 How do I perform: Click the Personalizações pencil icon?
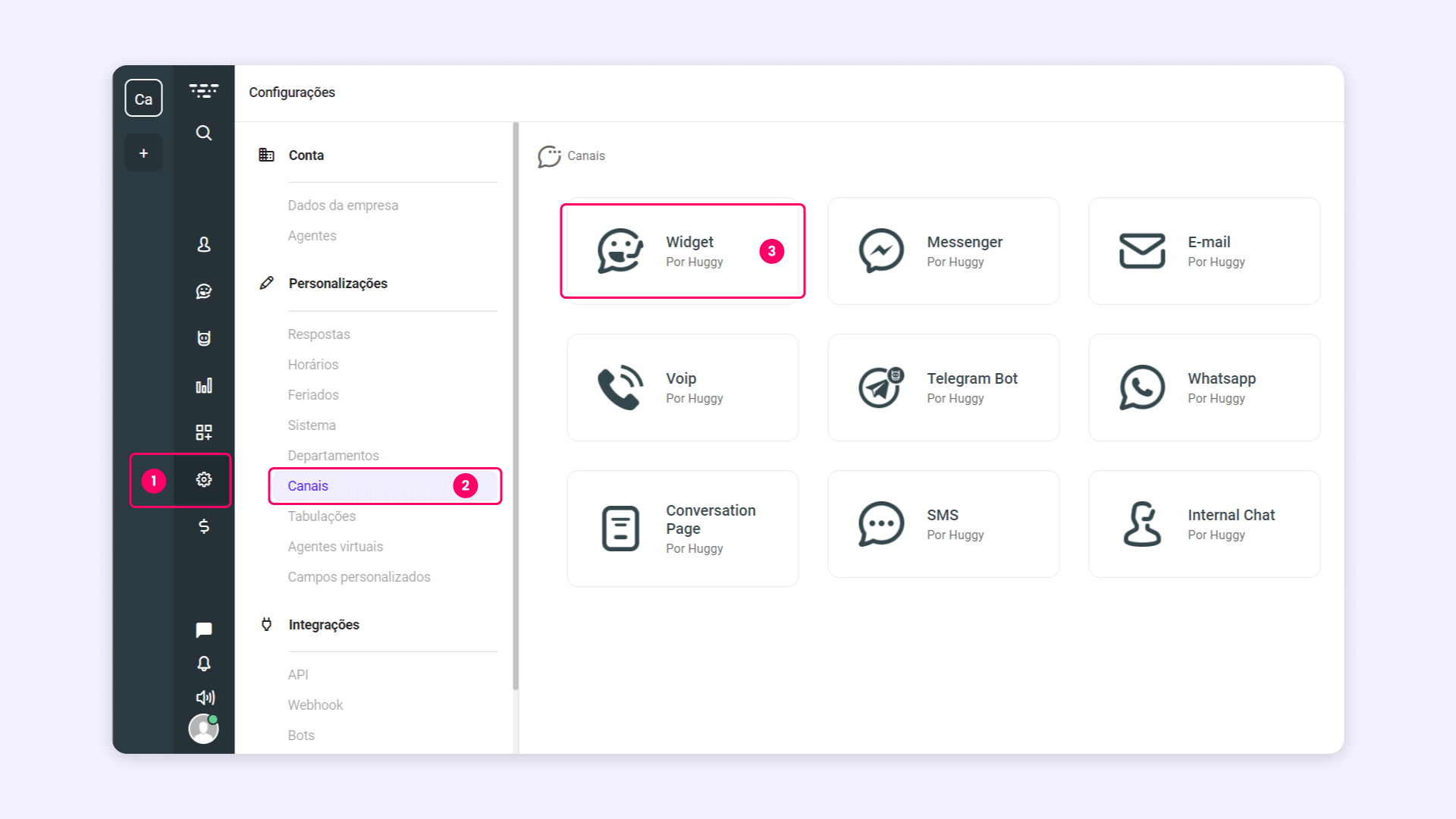coord(266,283)
